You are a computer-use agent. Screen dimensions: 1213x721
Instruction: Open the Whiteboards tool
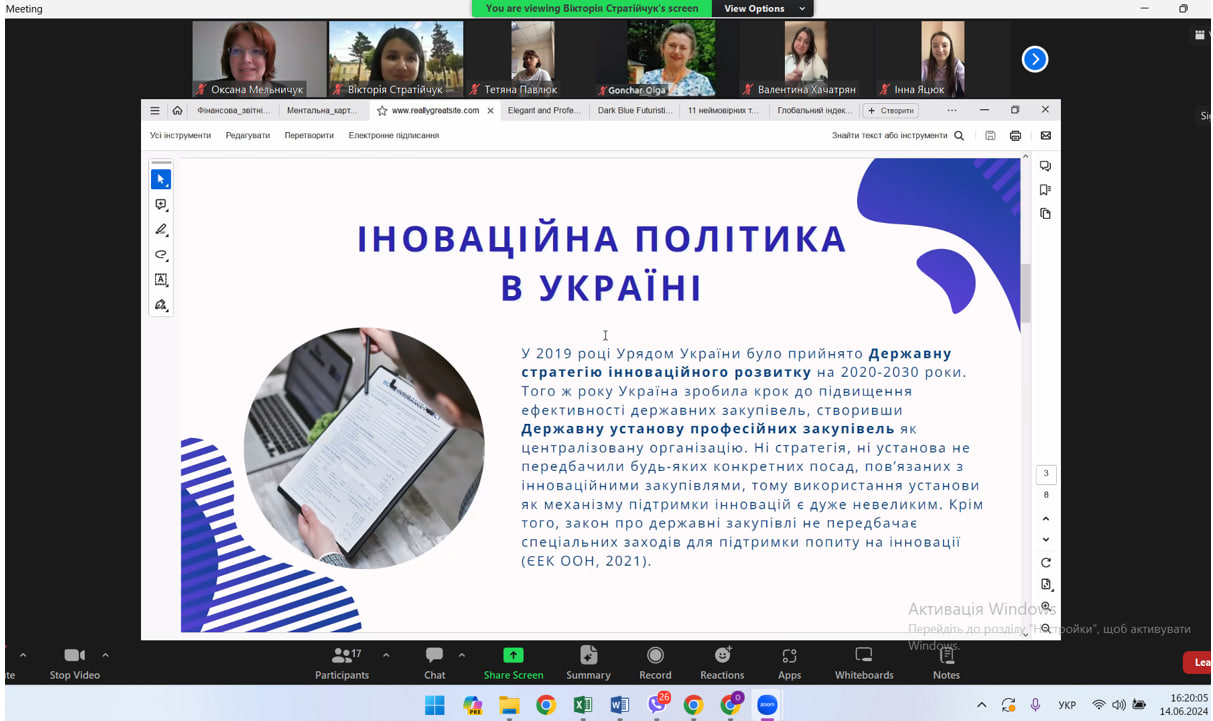coord(864,662)
